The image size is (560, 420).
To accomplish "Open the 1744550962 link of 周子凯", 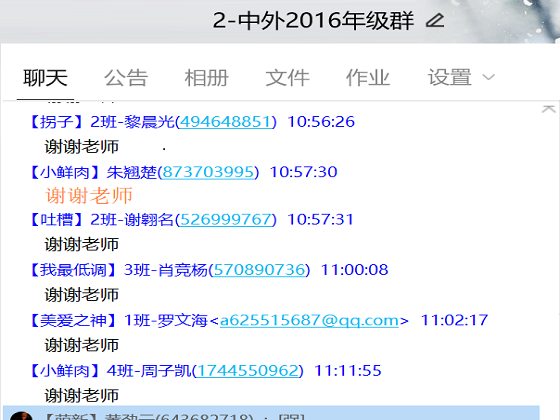I will 248,371.
